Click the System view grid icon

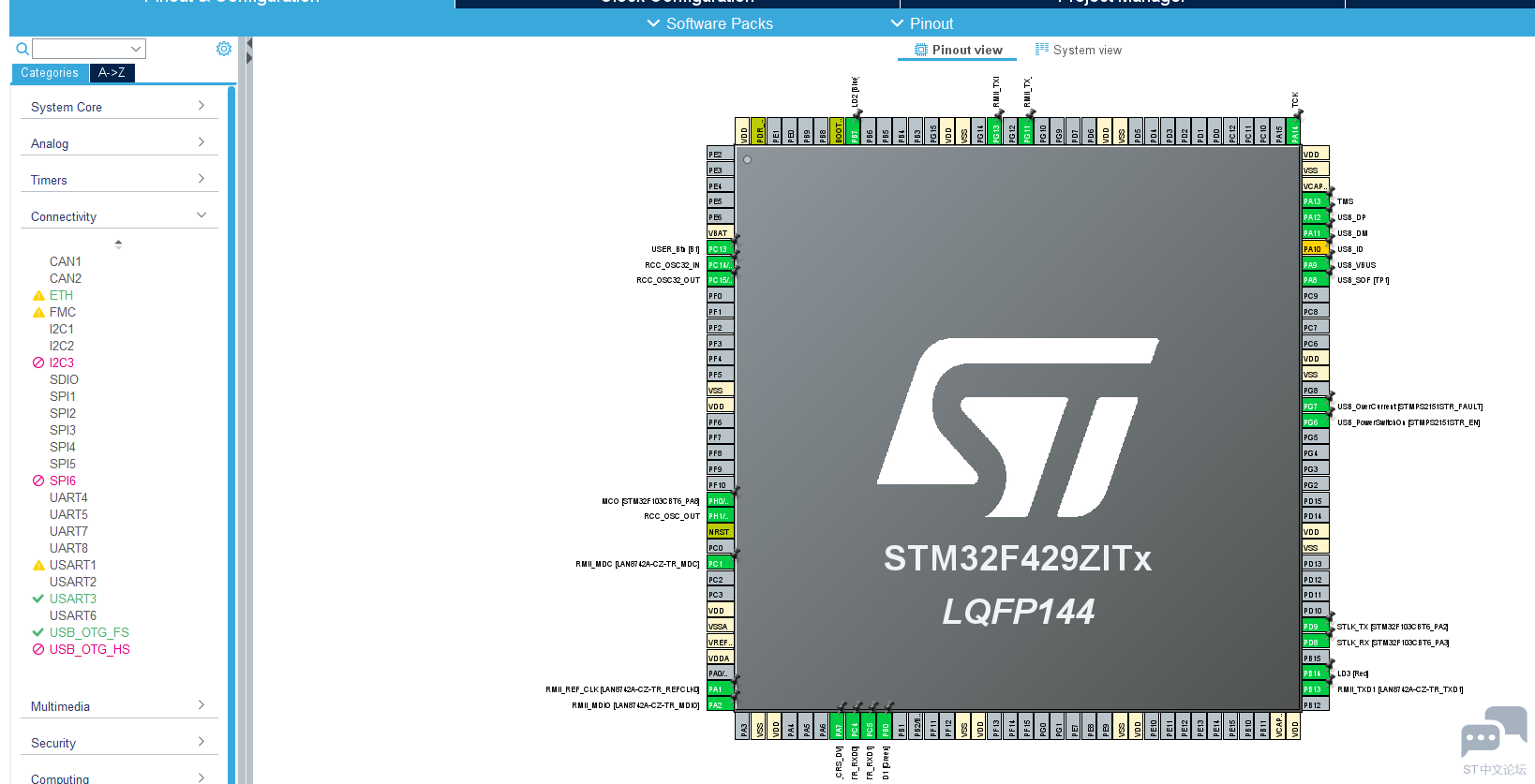(1041, 50)
